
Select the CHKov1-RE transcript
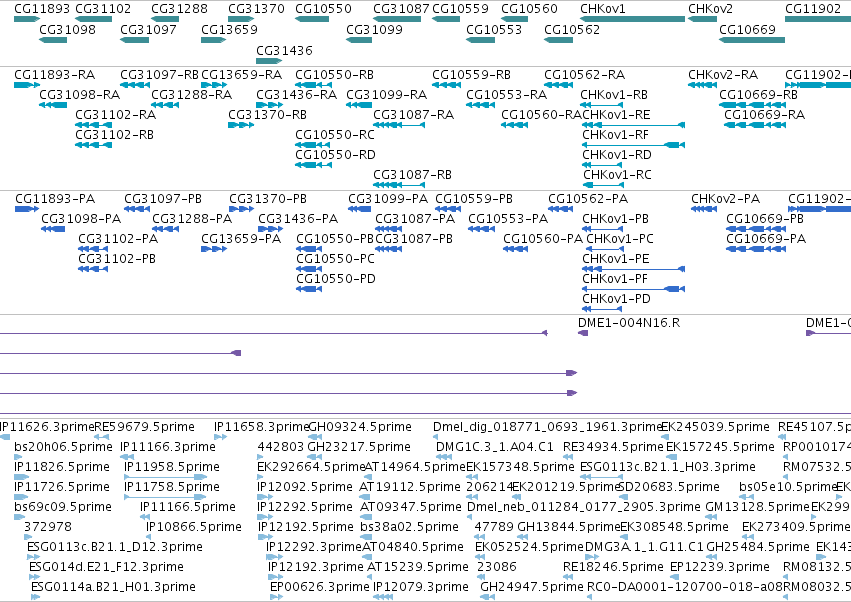coord(616,115)
